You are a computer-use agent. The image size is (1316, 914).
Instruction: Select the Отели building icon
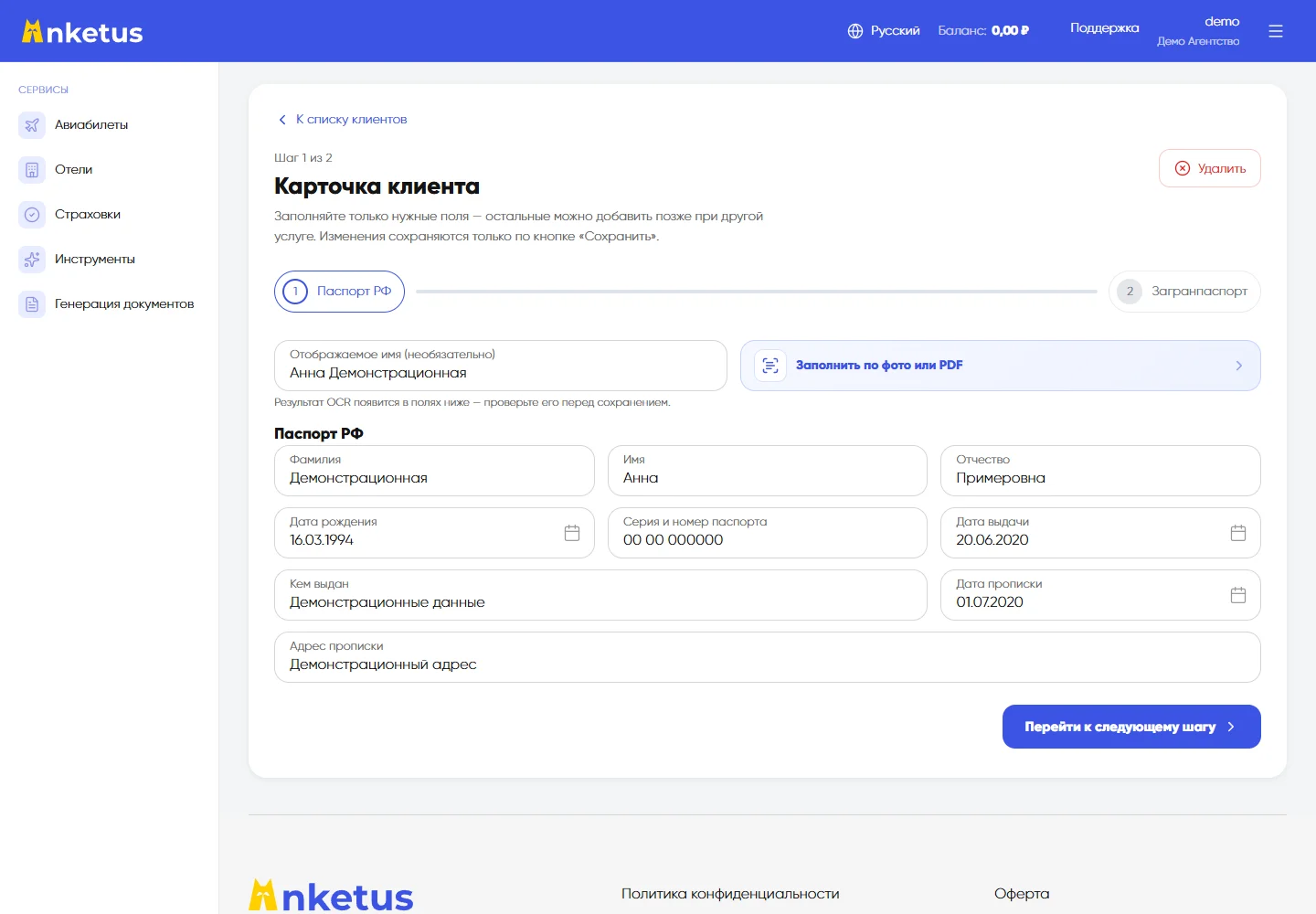pyautogui.click(x=32, y=170)
